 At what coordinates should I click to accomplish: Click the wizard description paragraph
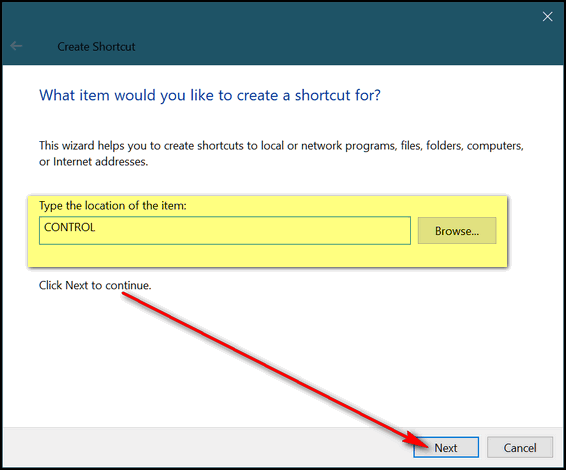point(281,153)
